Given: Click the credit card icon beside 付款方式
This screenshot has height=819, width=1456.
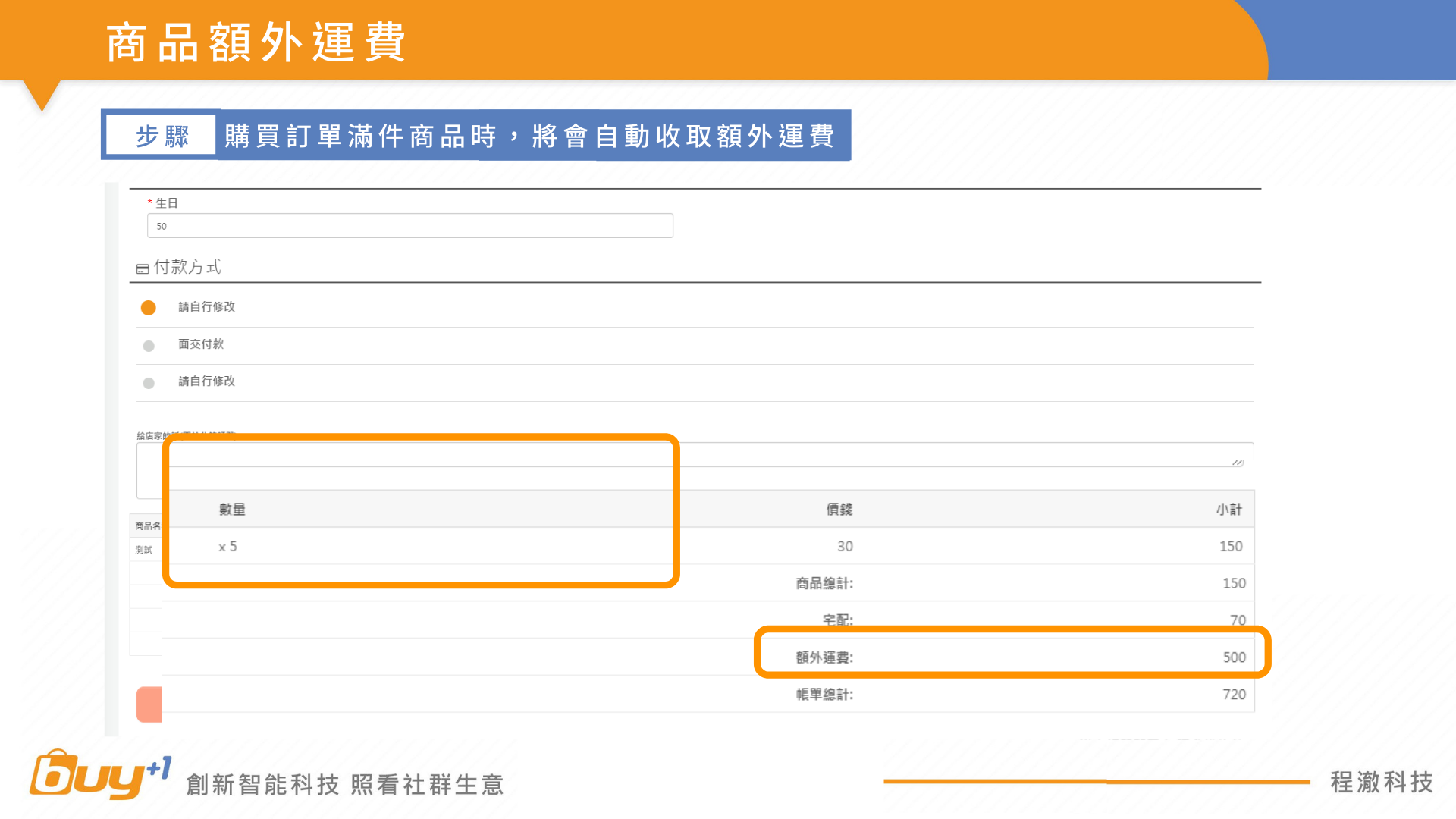Looking at the screenshot, I should pos(143,269).
